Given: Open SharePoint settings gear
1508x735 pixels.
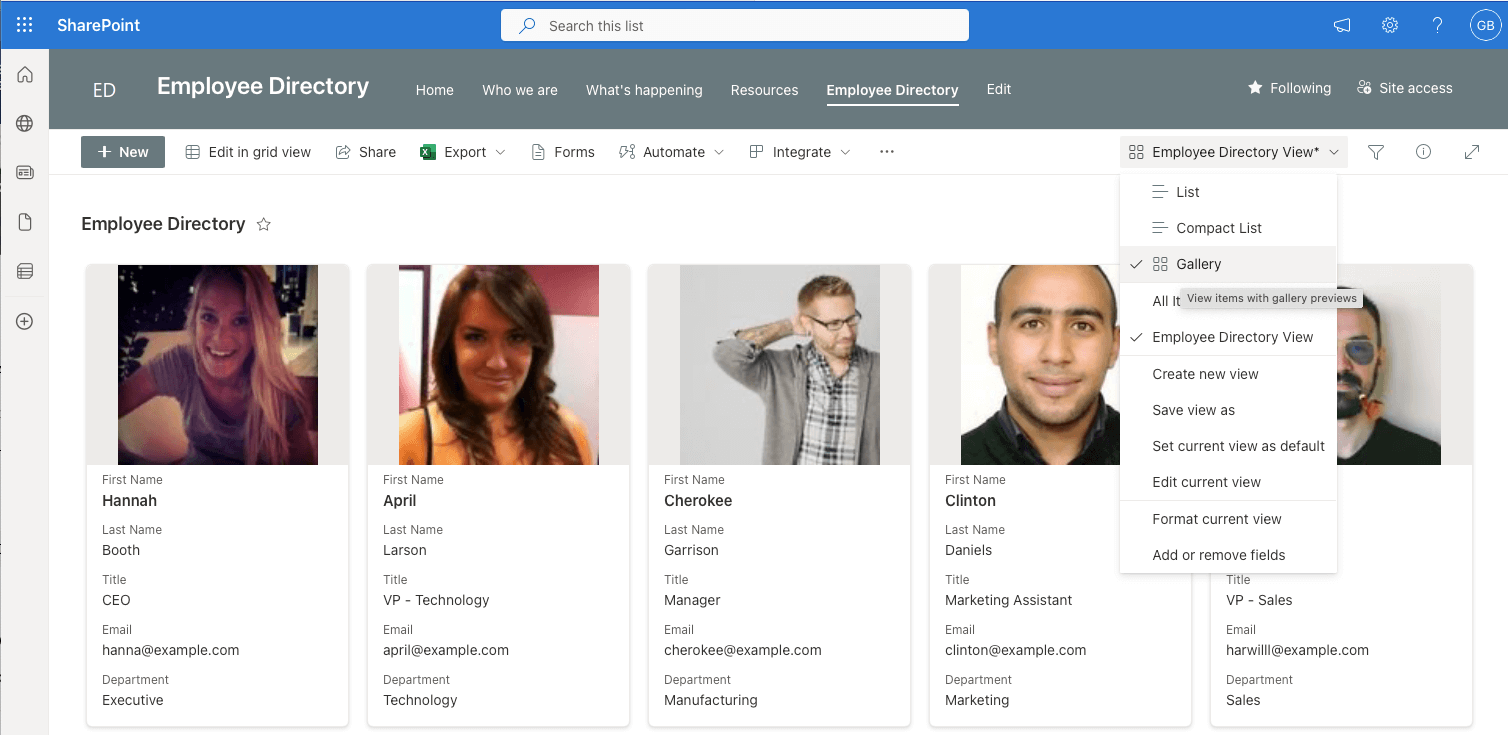Looking at the screenshot, I should (x=1389, y=25).
